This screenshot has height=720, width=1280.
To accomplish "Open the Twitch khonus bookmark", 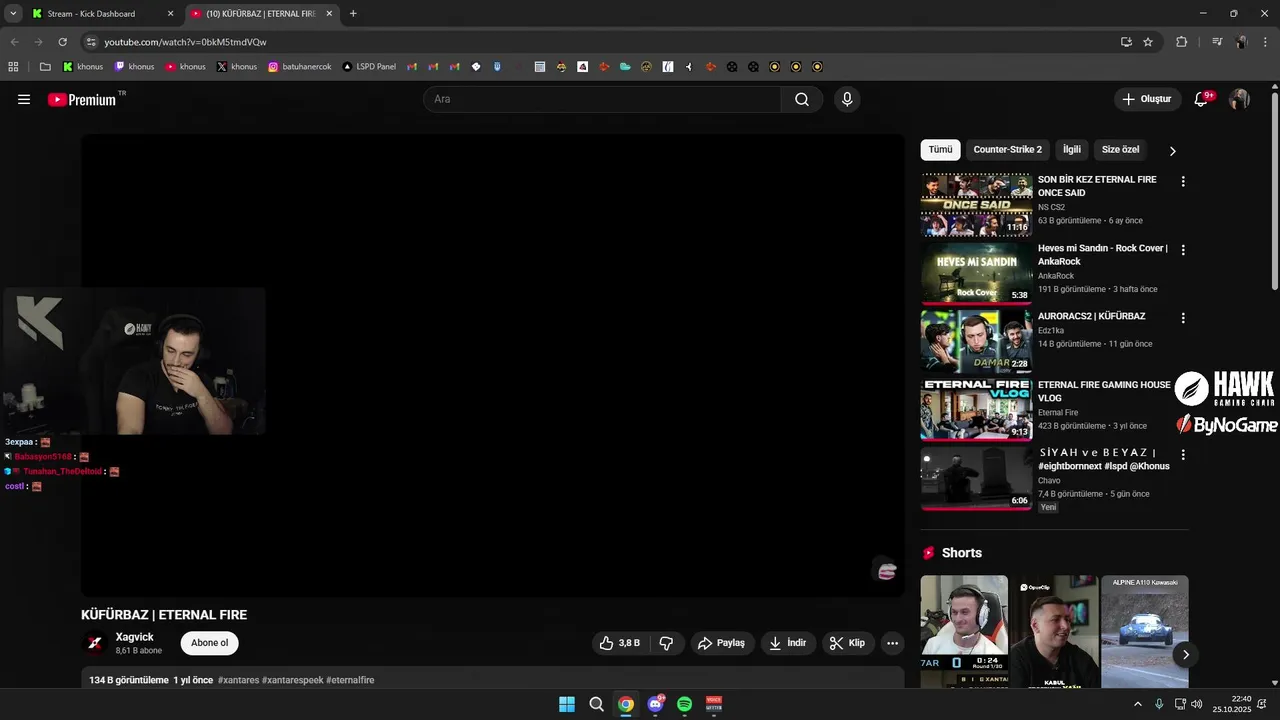I will pos(134,67).
